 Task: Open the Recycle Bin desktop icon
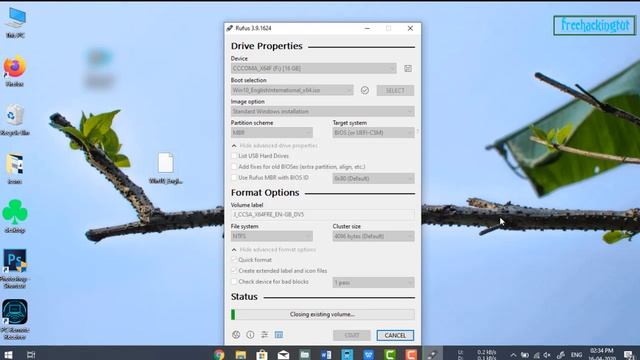tap(15, 120)
